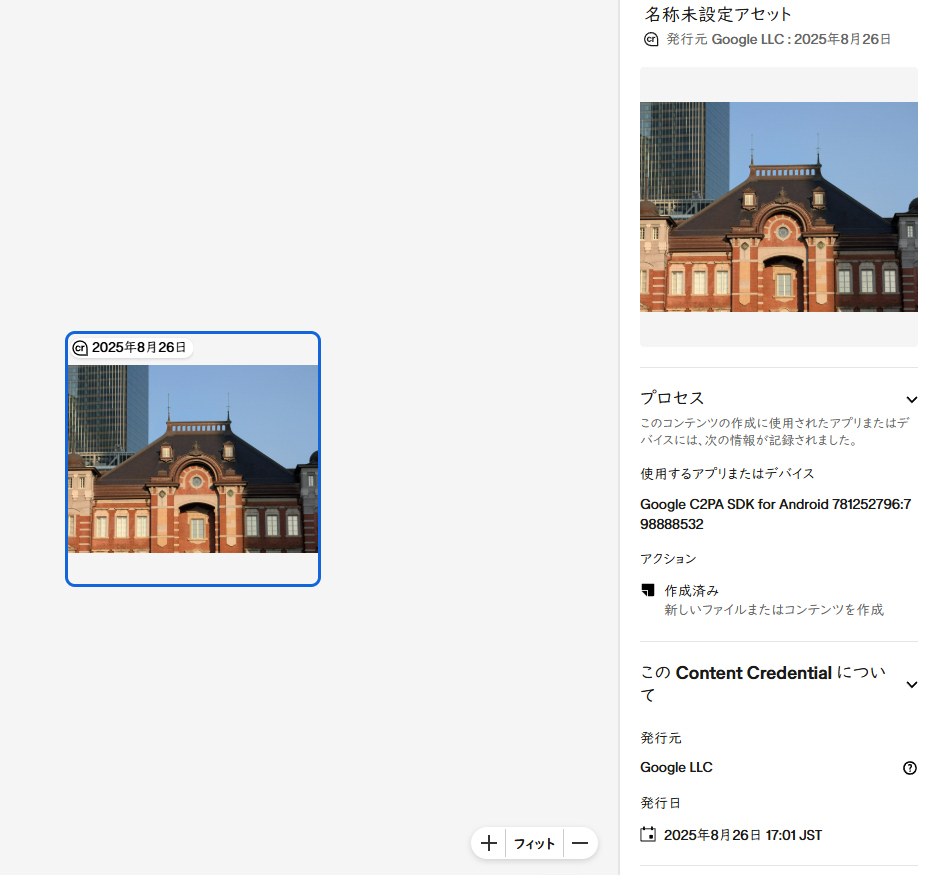
Task: Click the フィット zoom fit button
Action: [534, 843]
